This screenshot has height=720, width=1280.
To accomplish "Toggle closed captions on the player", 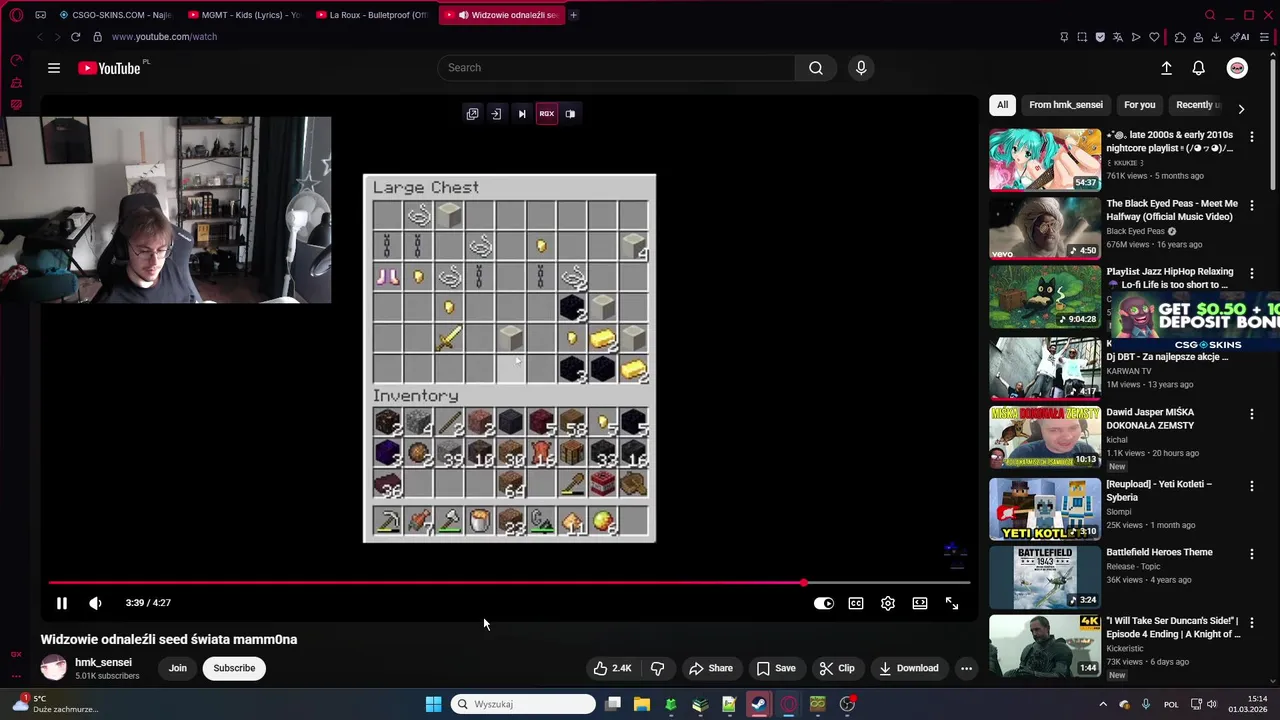I will [856, 603].
